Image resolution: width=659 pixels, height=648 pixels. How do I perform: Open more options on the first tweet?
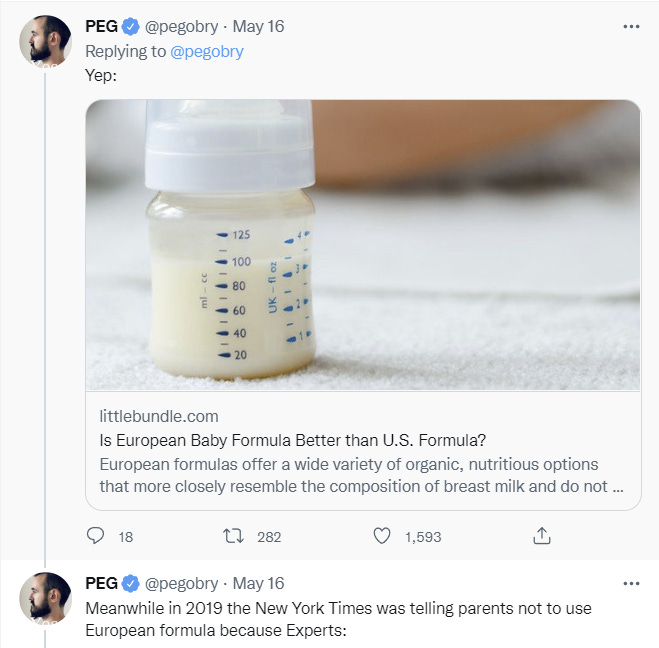coord(631,27)
